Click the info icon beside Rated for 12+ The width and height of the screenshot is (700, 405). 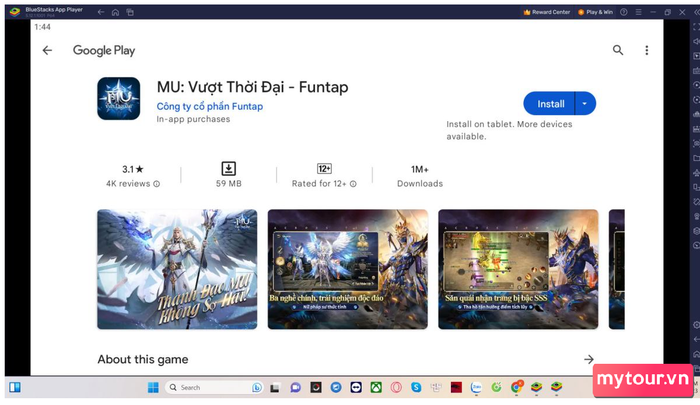[x=353, y=184]
